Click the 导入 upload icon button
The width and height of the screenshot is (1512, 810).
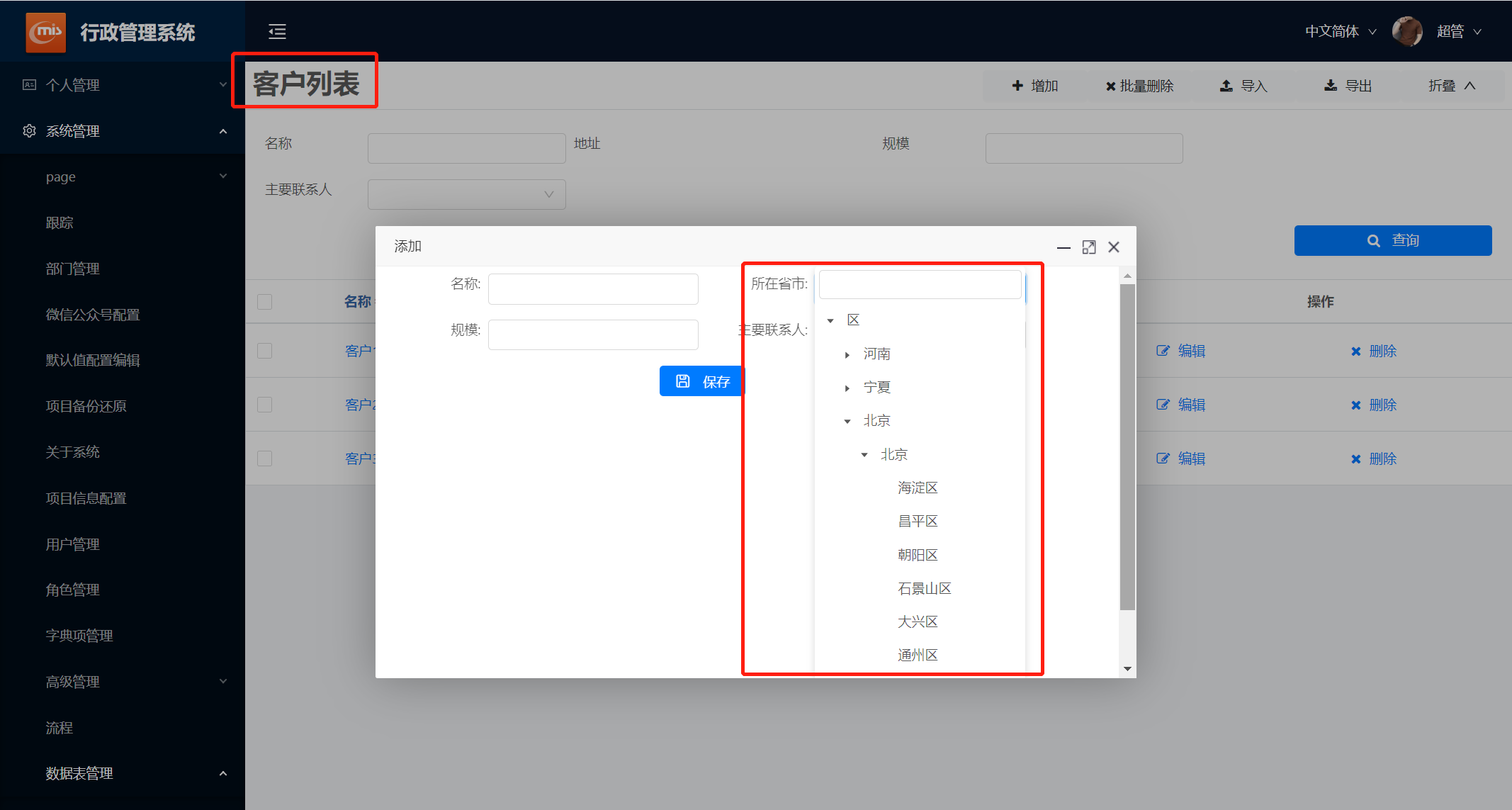1243,86
